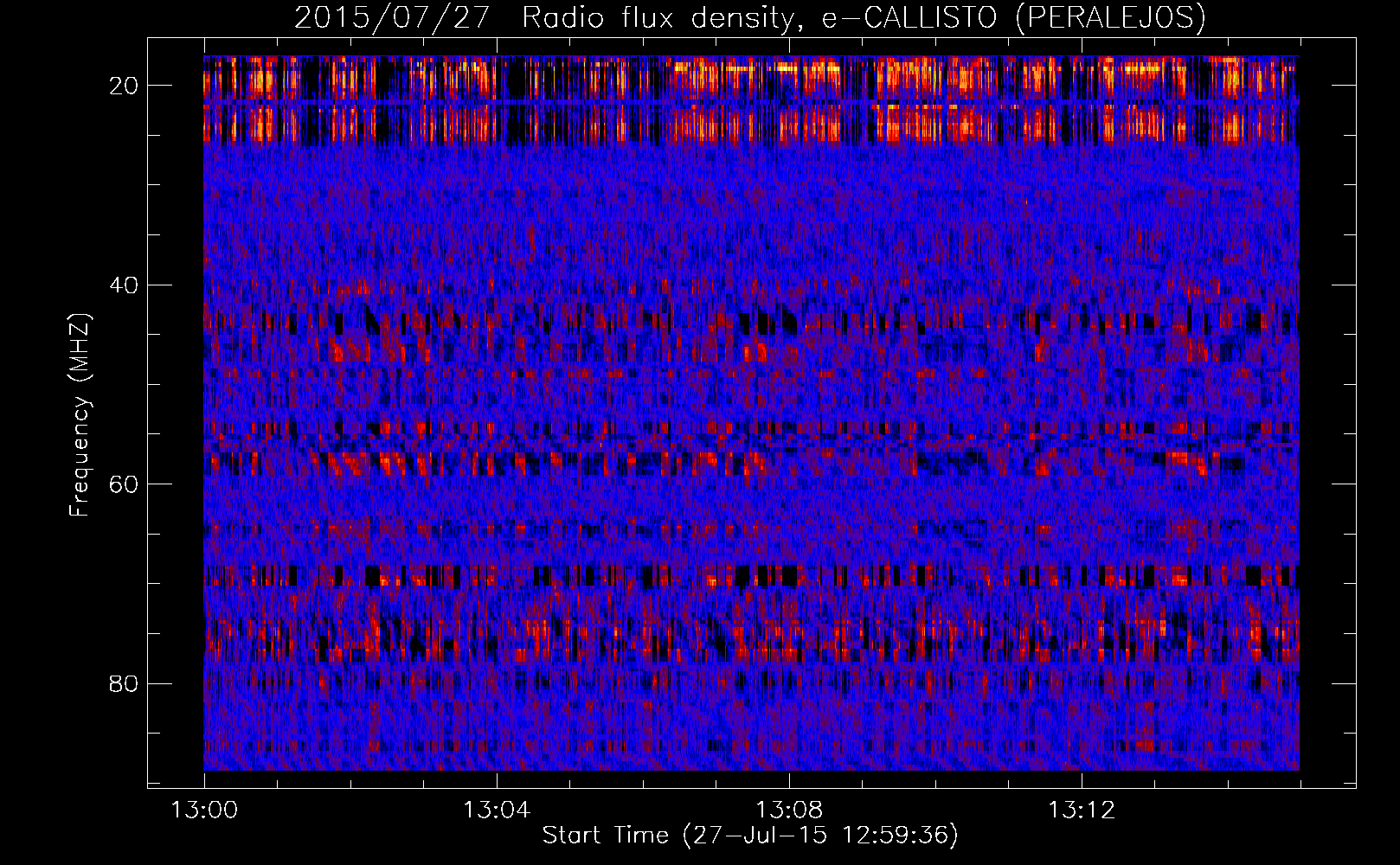The height and width of the screenshot is (865, 1400).
Task: Click the Frequency (MHZ) axis label
Action: tap(80, 415)
